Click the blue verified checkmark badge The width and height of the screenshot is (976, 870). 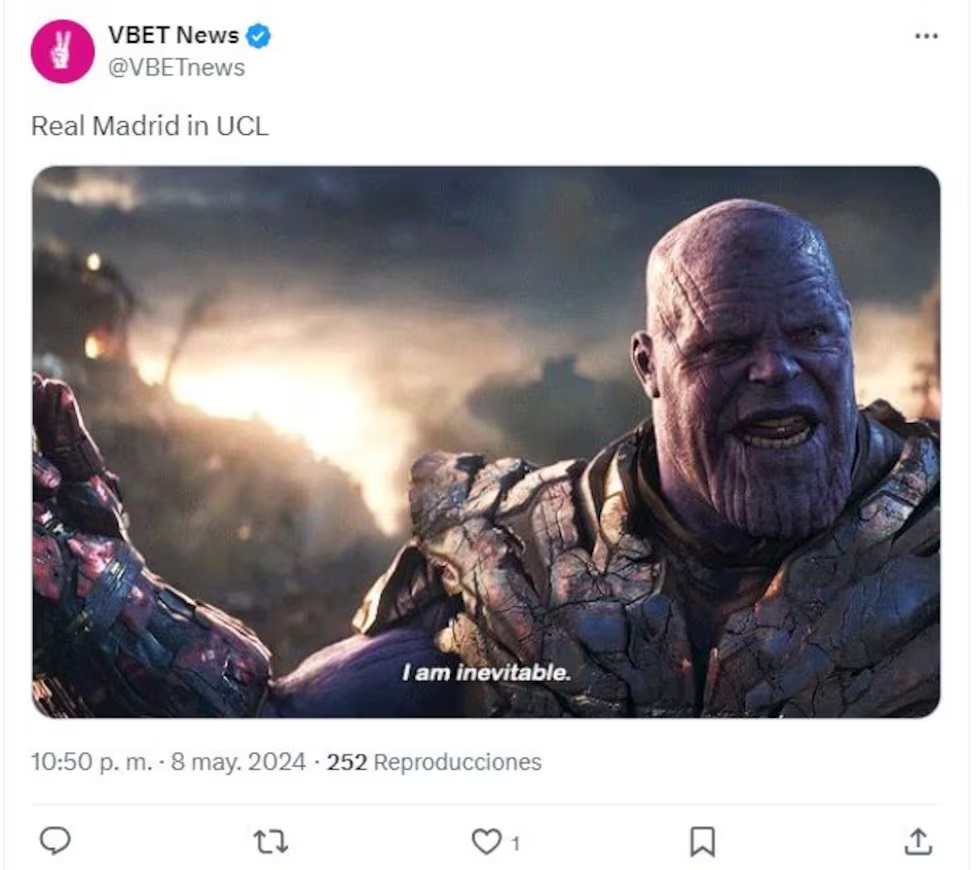tap(259, 36)
